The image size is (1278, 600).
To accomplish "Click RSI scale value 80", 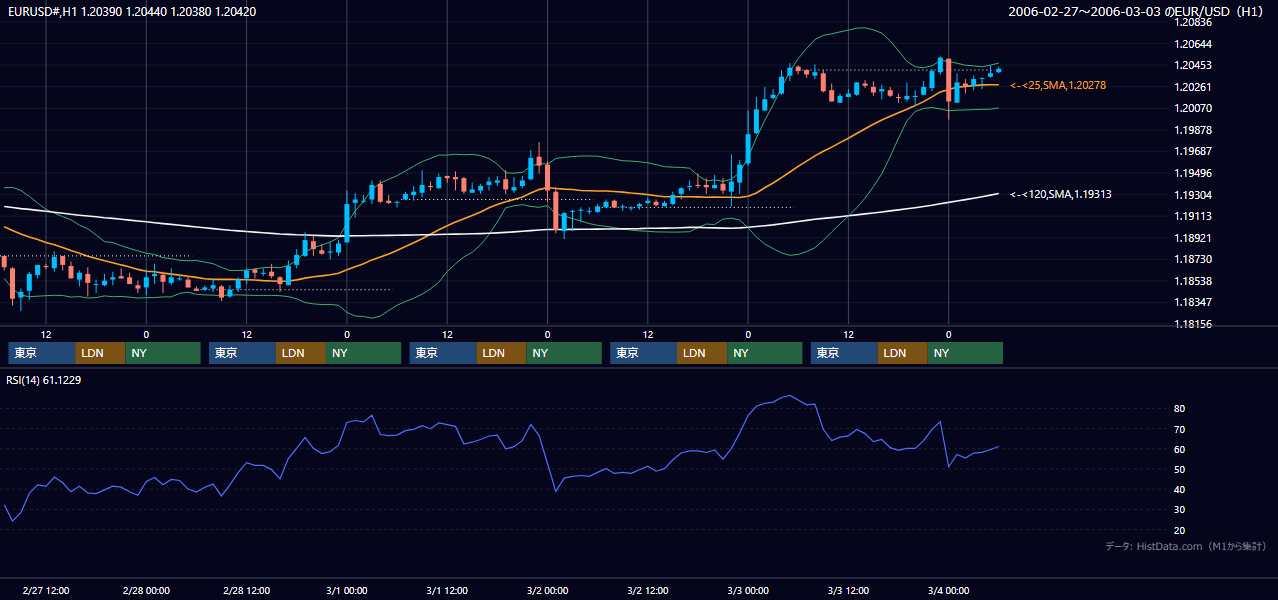I will [1179, 409].
